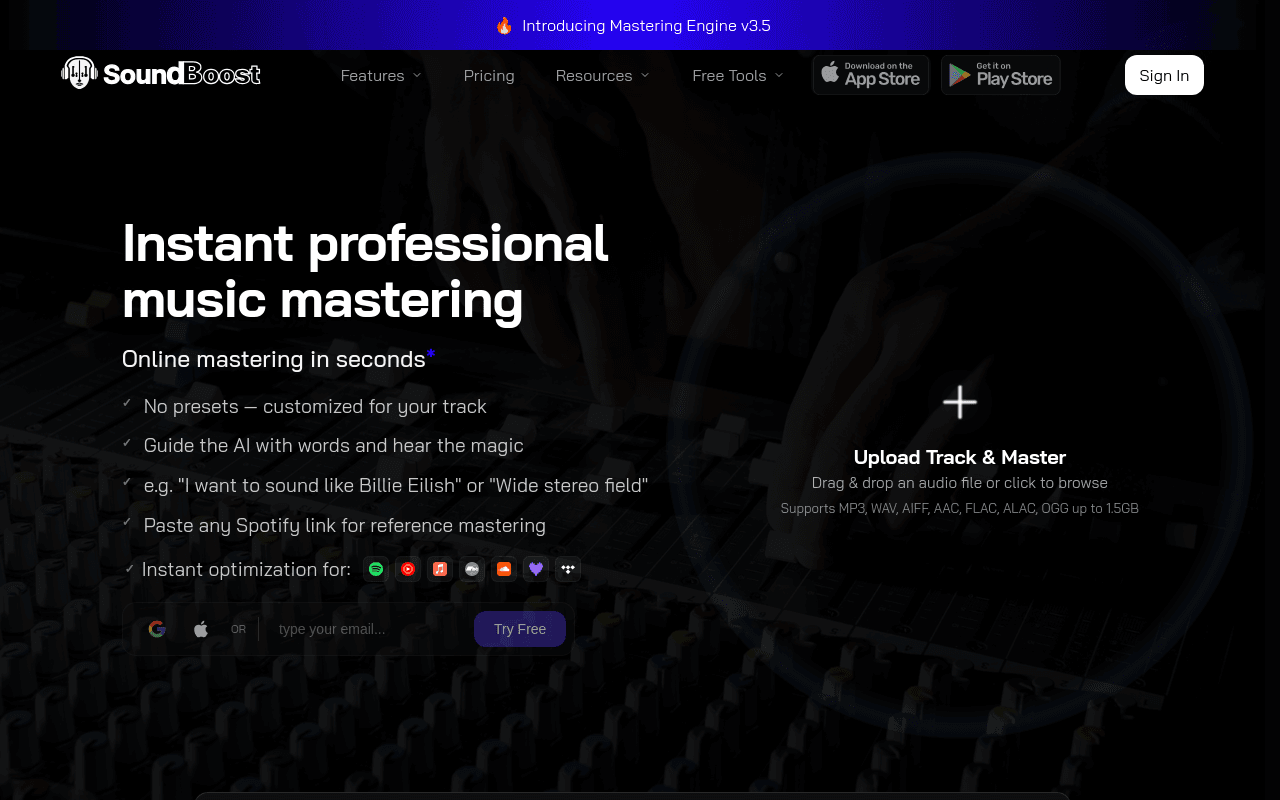Go to the Pricing page
Screen dimensions: 1280x800
pyautogui.click(x=489, y=76)
